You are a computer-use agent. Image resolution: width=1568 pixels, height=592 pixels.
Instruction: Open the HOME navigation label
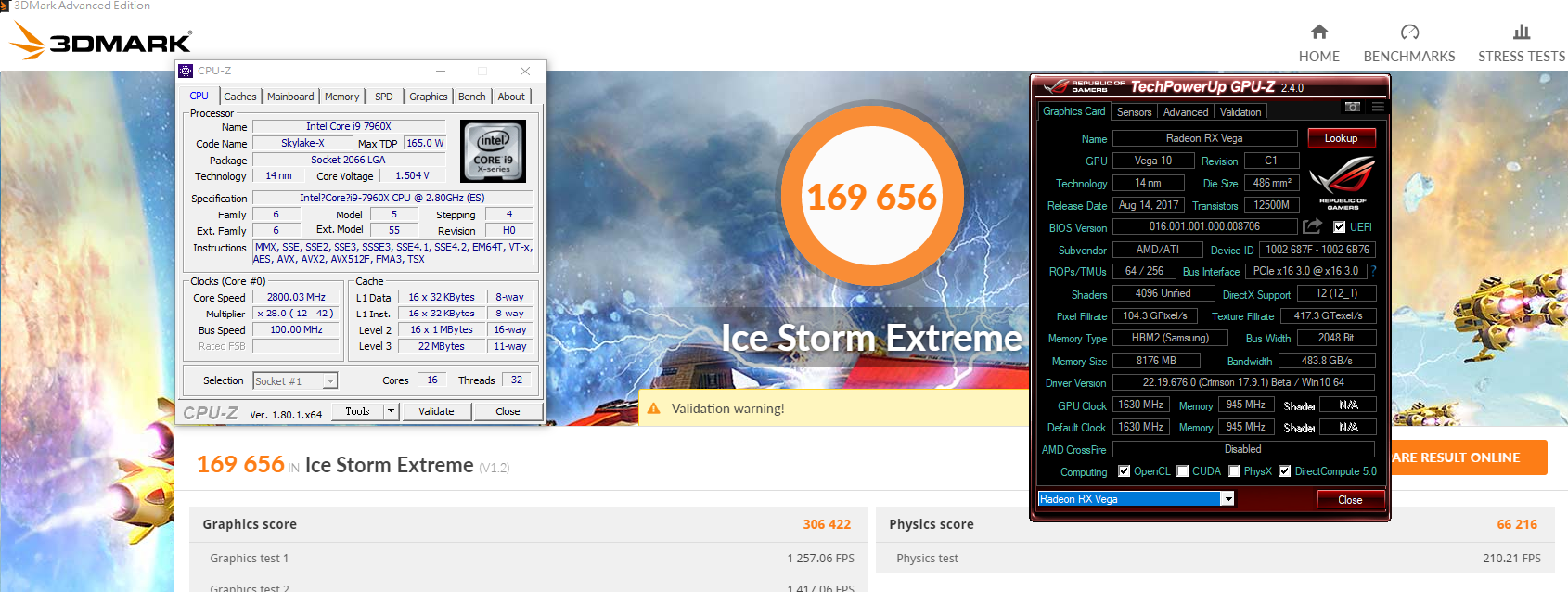[x=1319, y=57]
